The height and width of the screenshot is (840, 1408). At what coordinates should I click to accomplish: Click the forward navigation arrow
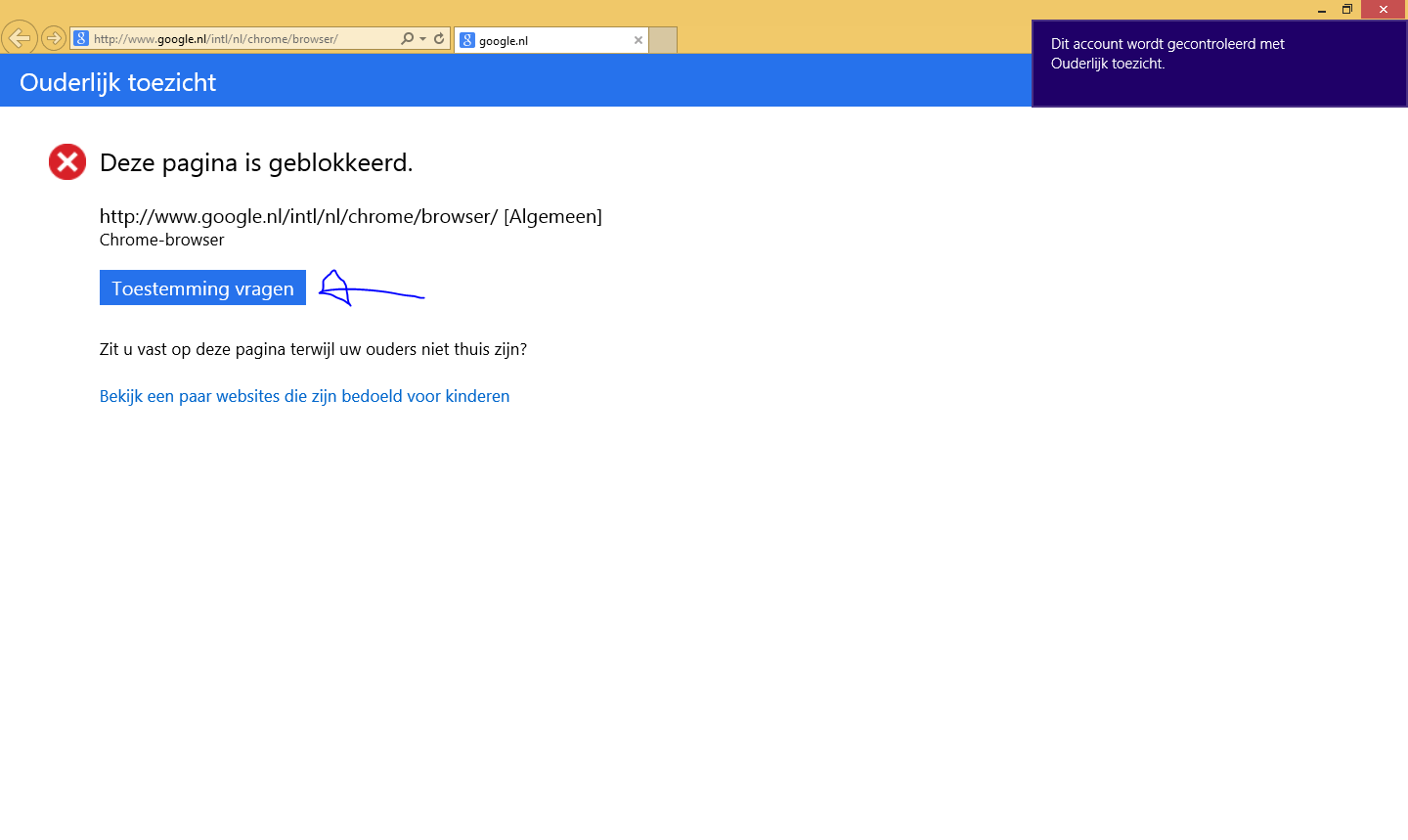coord(53,39)
